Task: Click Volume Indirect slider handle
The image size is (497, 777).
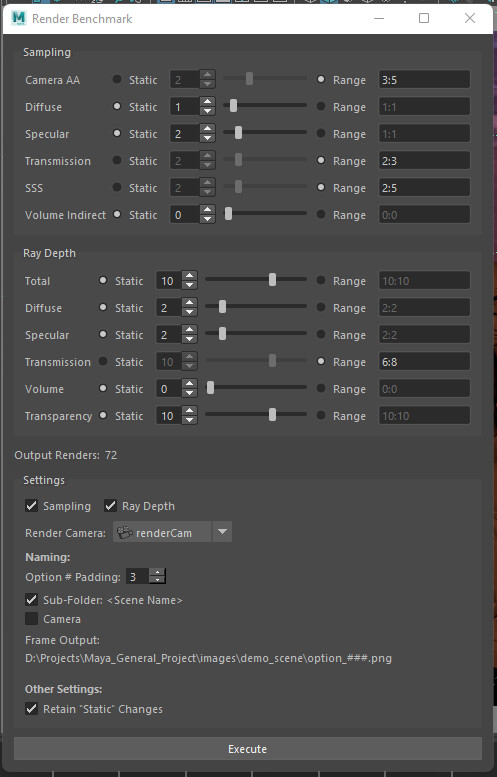Action: [228, 213]
